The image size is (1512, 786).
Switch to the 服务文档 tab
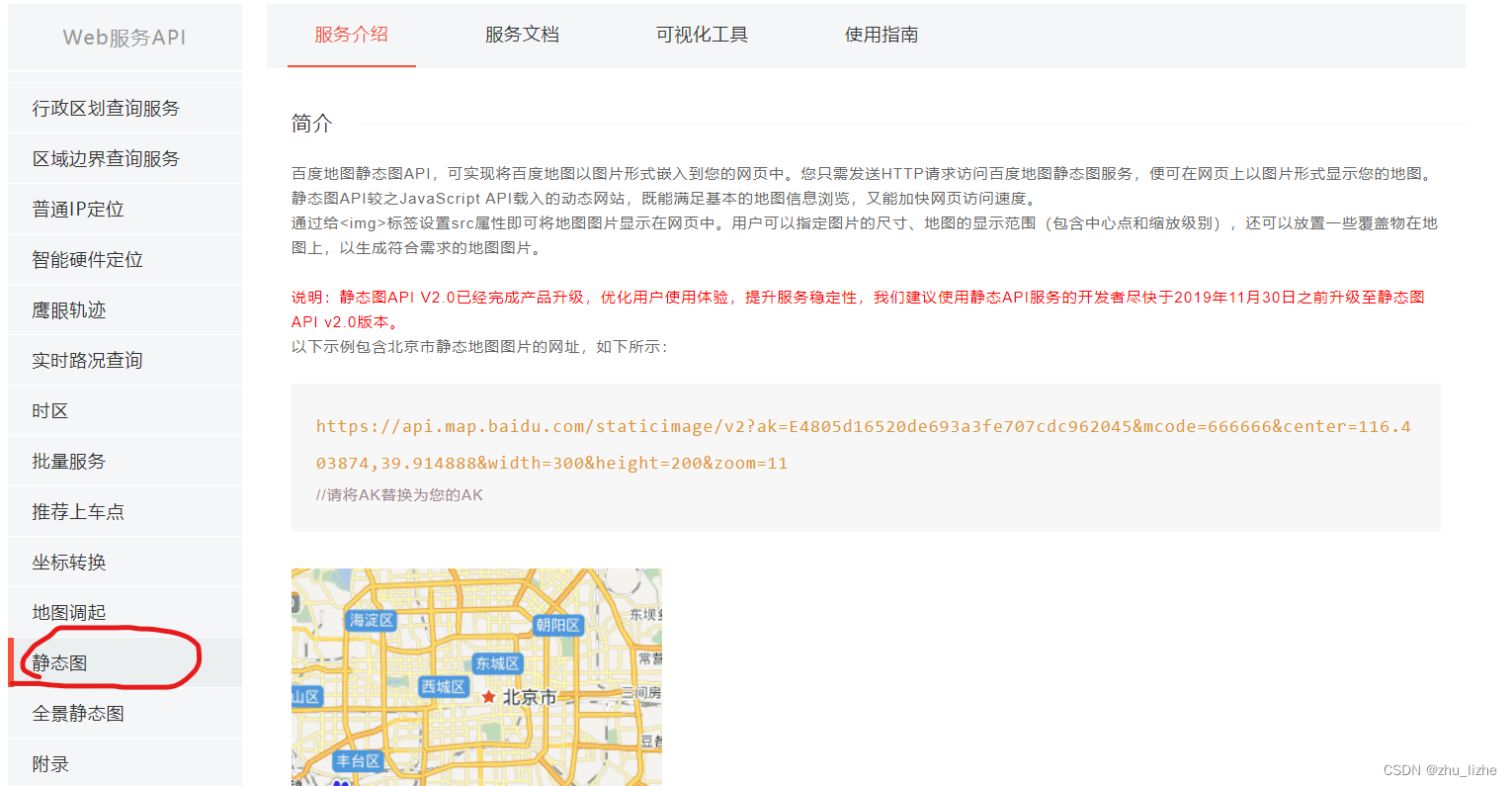click(522, 34)
